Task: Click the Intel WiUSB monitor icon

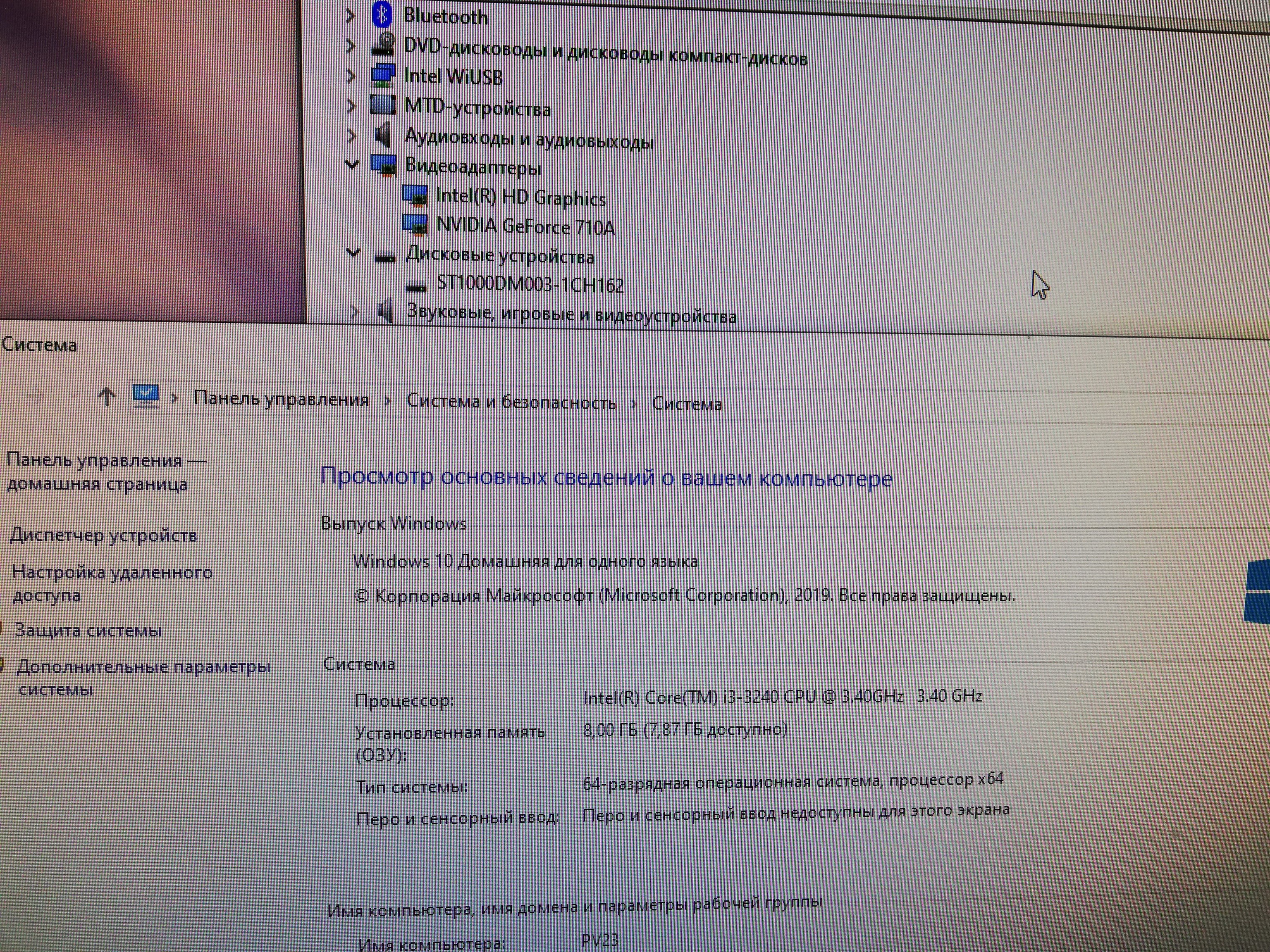Action: [383, 75]
